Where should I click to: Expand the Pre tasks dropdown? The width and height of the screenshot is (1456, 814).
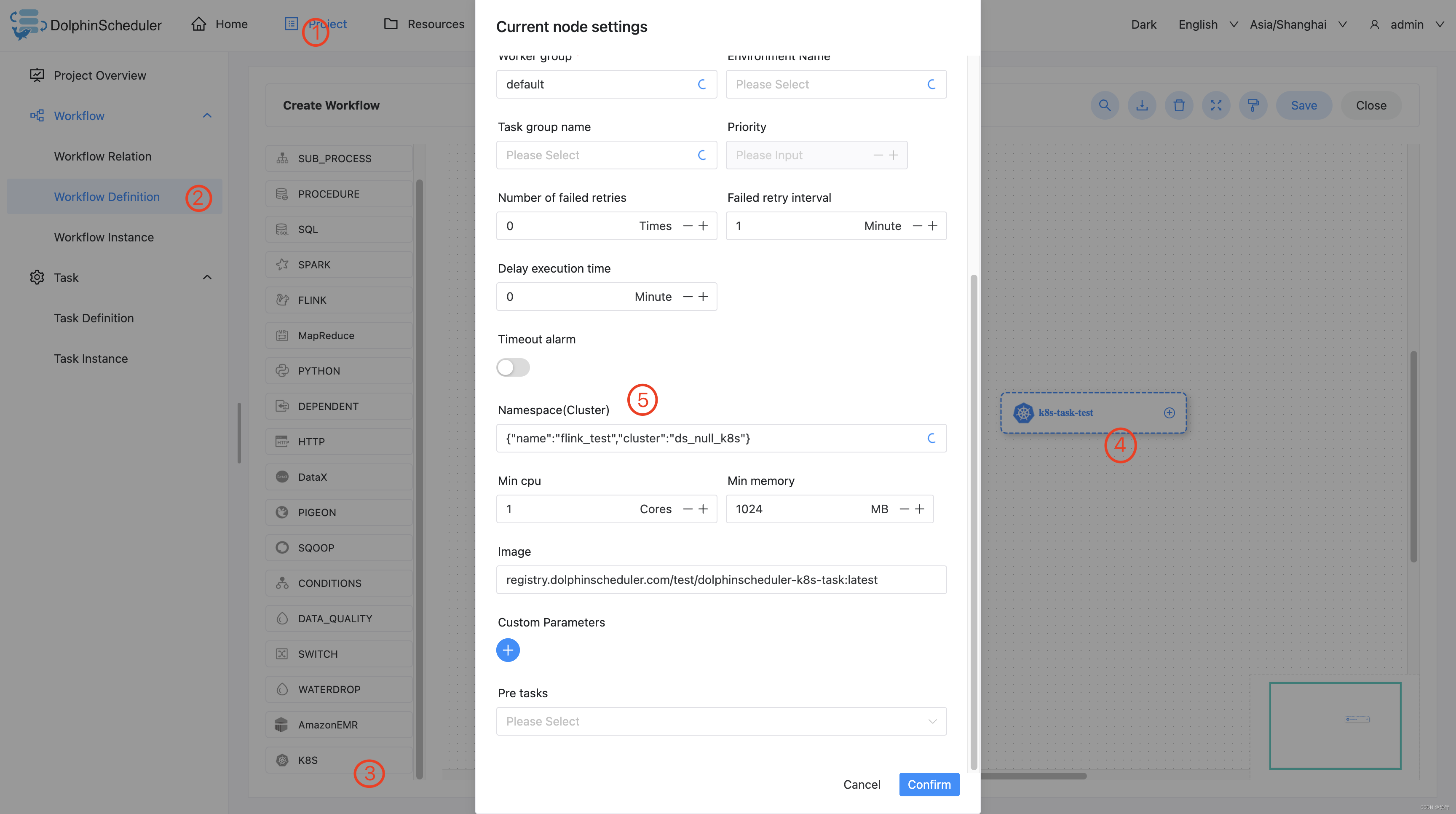pos(720,721)
